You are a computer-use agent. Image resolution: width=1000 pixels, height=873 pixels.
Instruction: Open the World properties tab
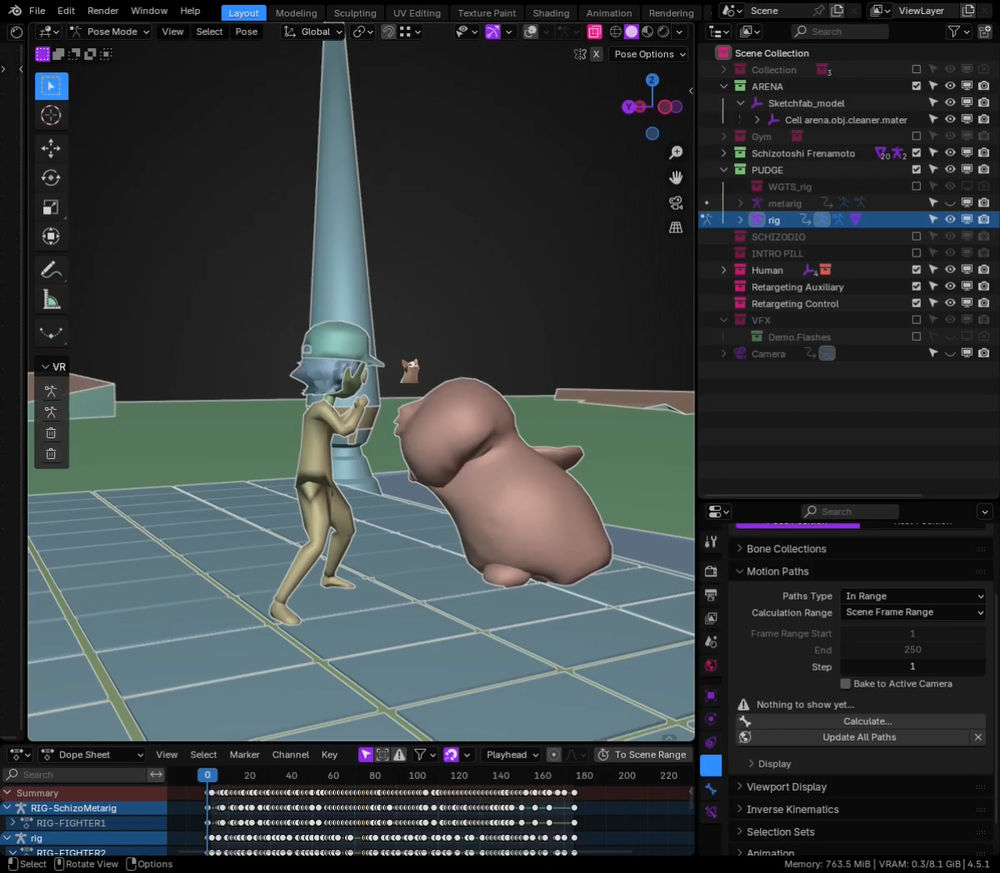(711, 666)
